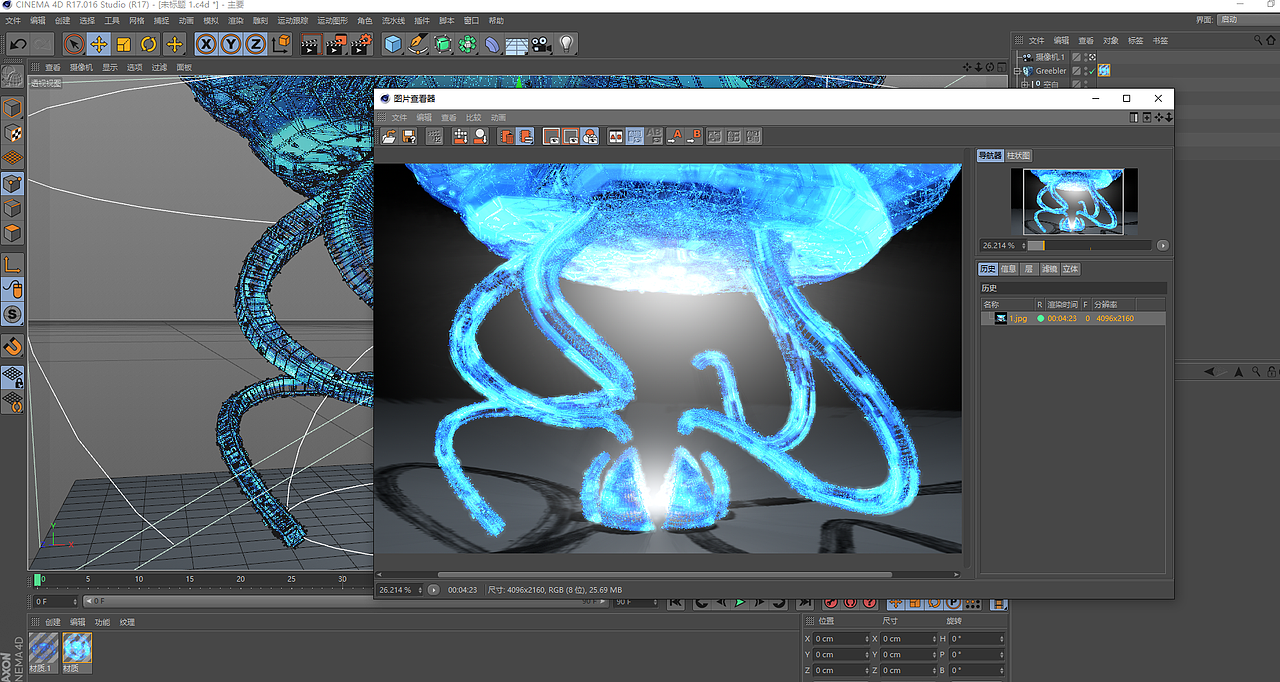The height and width of the screenshot is (682, 1280).
Task: Open the material manager 创建 menu
Action: (53, 622)
